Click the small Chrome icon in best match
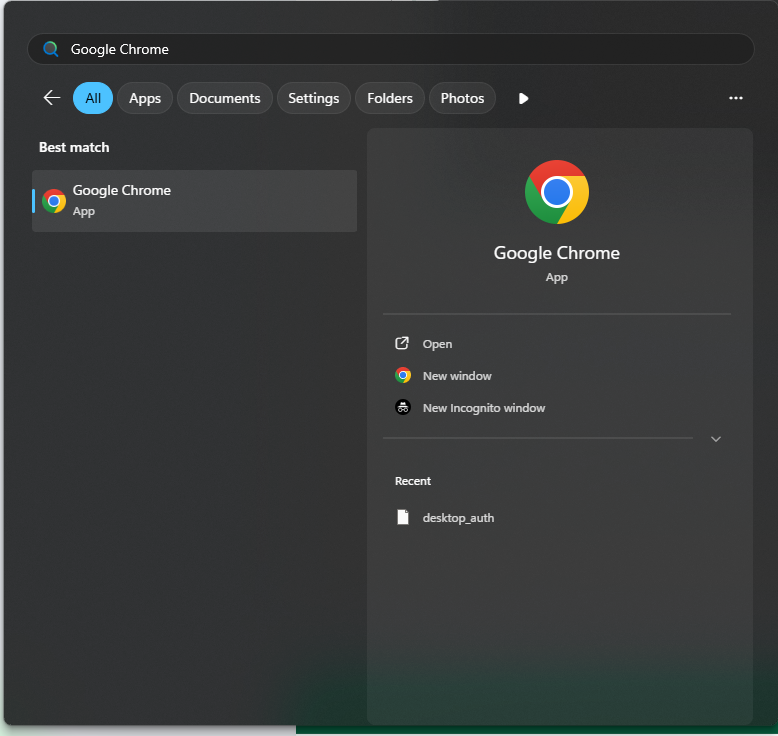Viewport: 778px width, 736px height. pos(54,201)
